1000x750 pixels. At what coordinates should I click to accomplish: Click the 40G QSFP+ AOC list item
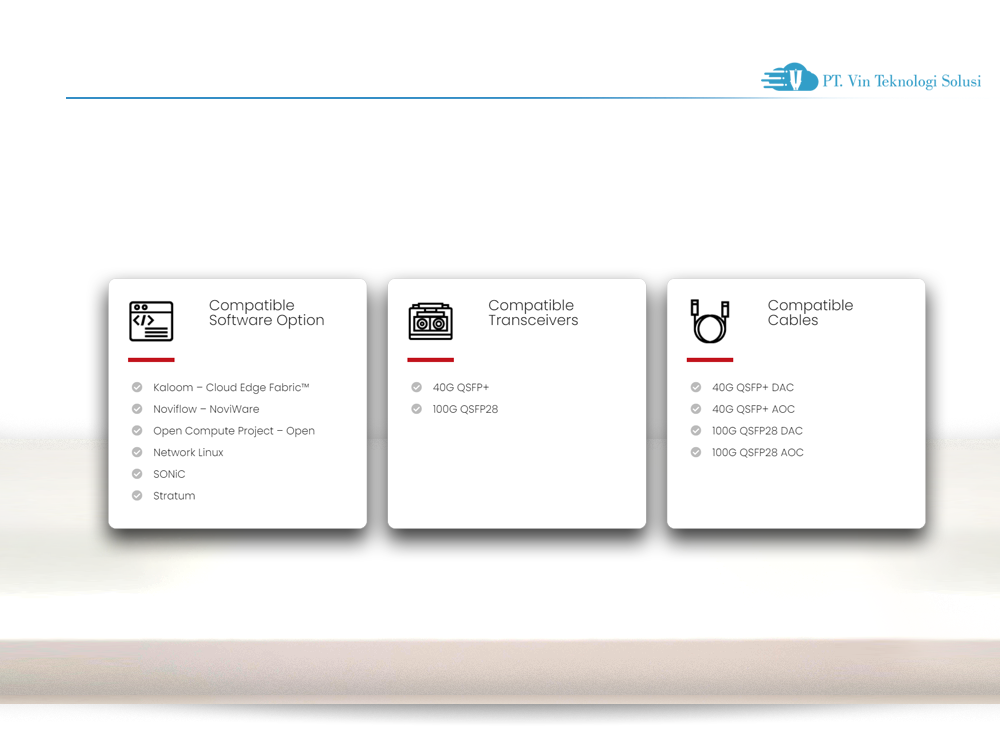click(x=753, y=409)
